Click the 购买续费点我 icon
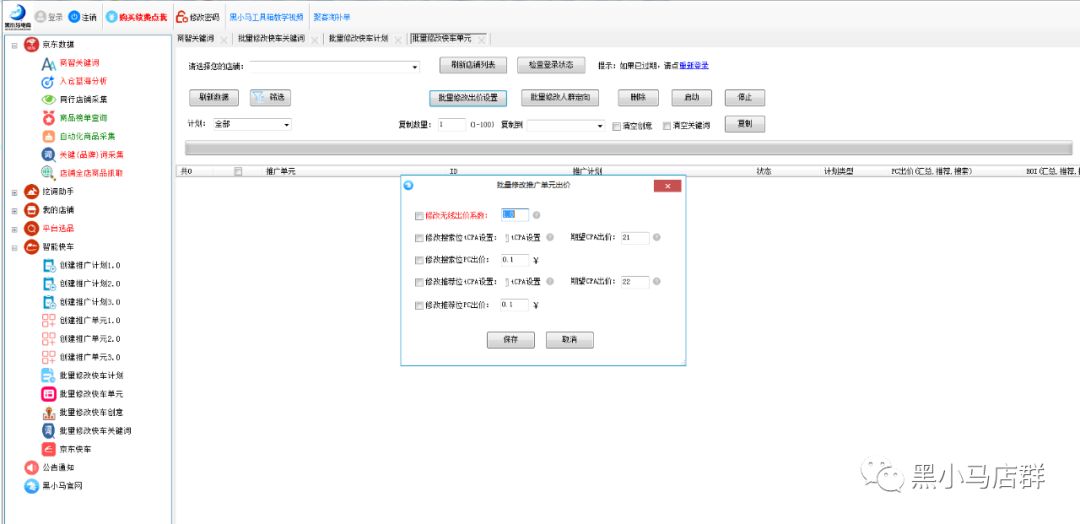 [111, 17]
